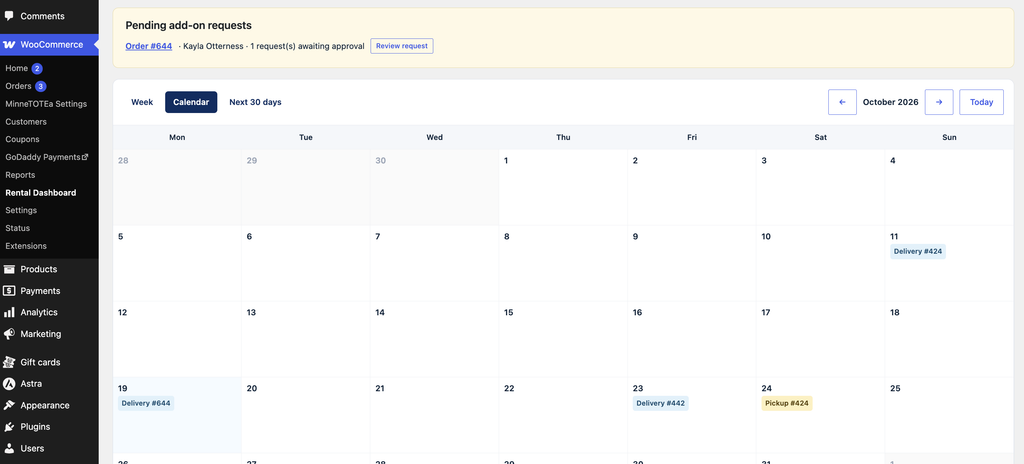This screenshot has height=464, width=1024.
Task: Click the Orders count badge 3
Action: pyautogui.click(x=40, y=86)
